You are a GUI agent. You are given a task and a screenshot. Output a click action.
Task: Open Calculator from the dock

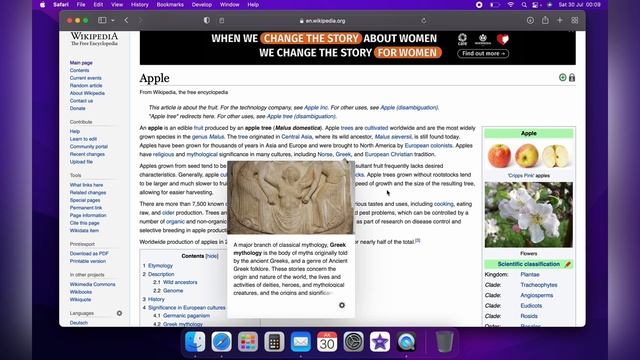point(274,342)
